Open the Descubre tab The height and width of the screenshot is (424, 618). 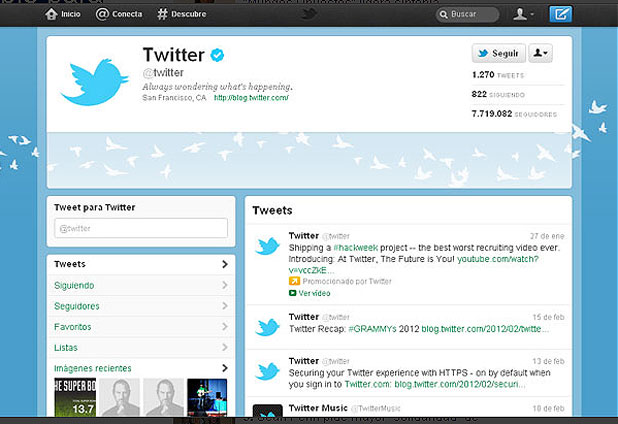(182, 14)
